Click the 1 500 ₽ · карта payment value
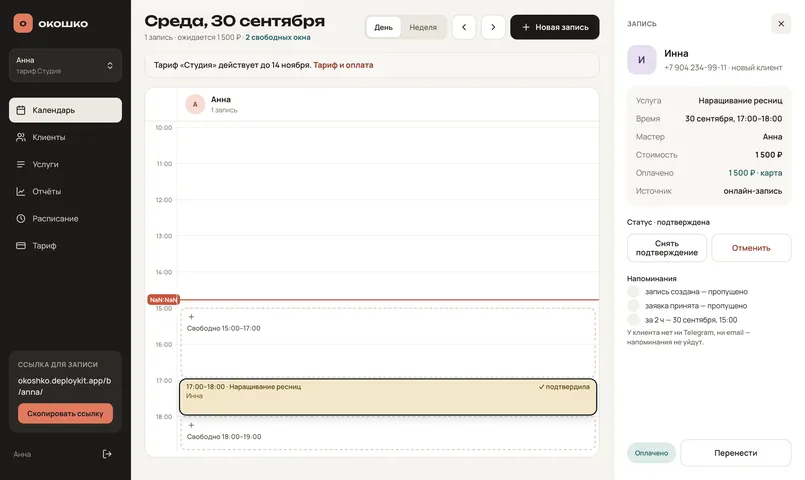 pyautogui.click(x=755, y=173)
